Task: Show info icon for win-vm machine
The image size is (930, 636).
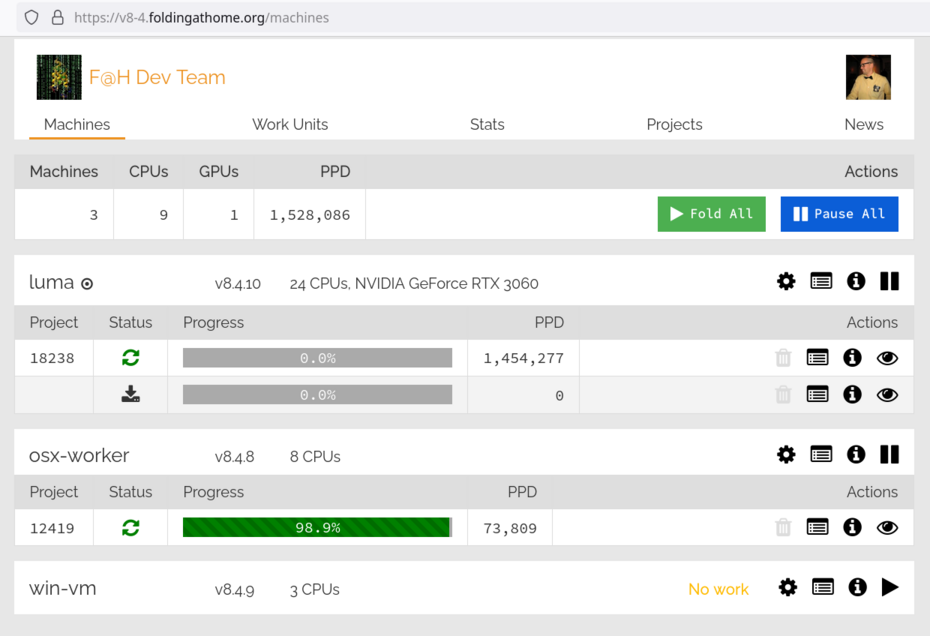Action: 857,587
